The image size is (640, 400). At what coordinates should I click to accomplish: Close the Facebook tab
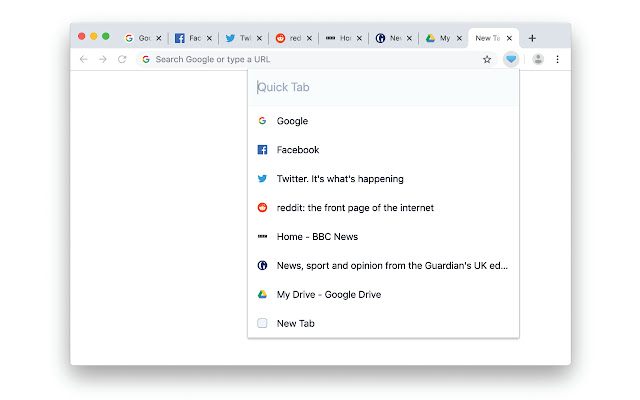pos(209,38)
